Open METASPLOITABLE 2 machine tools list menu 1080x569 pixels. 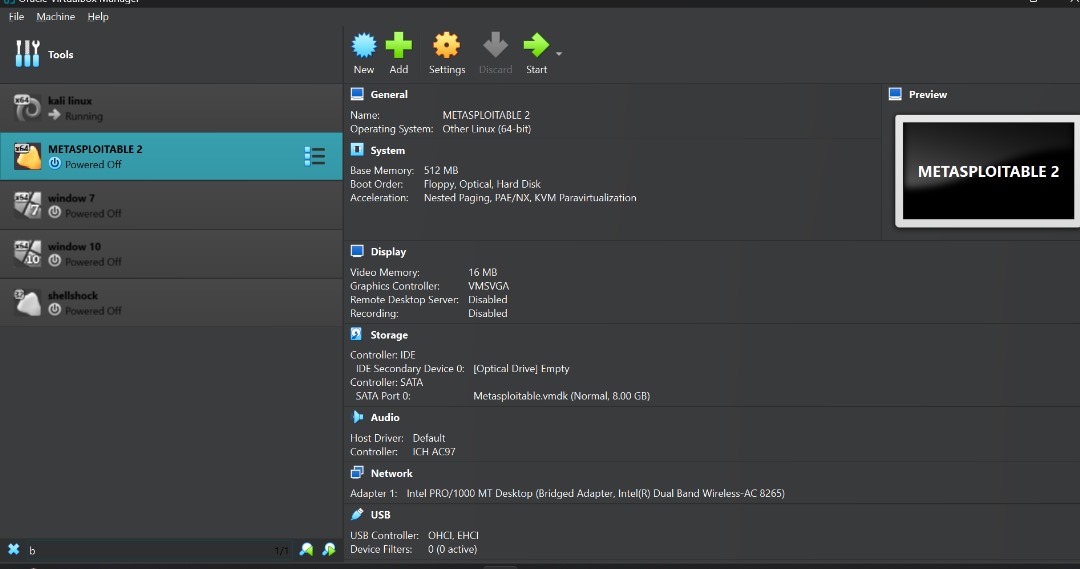315,156
